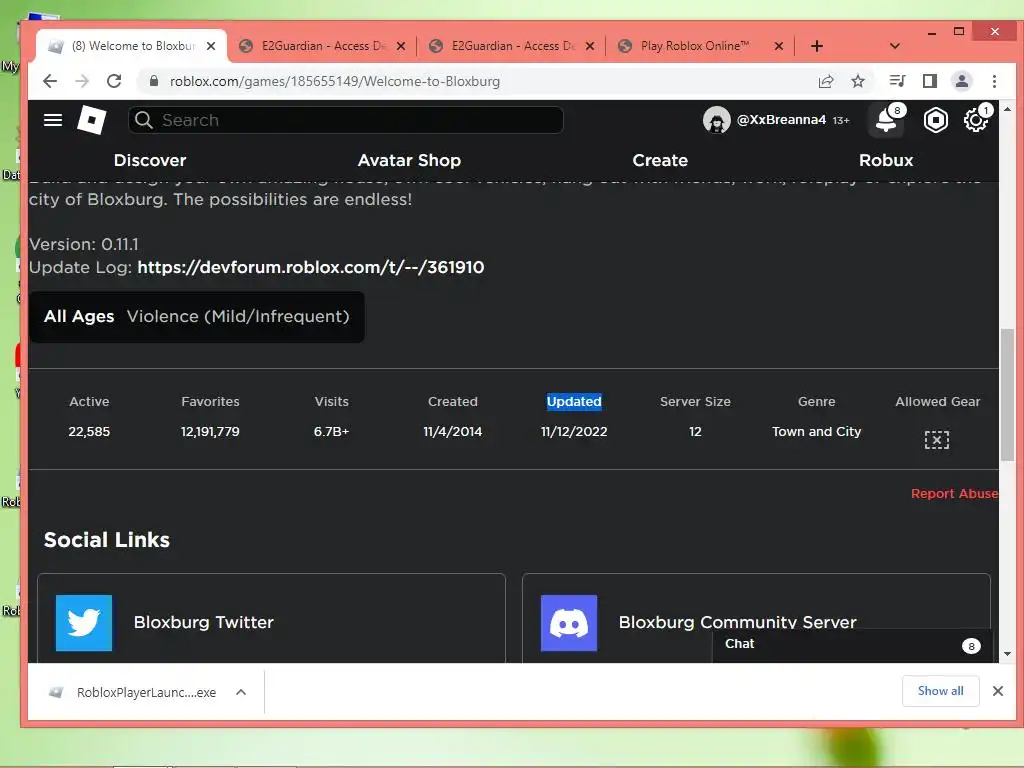Open the Robux menu item
Image resolution: width=1024 pixels, height=768 pixels.
tap(886, 160)
